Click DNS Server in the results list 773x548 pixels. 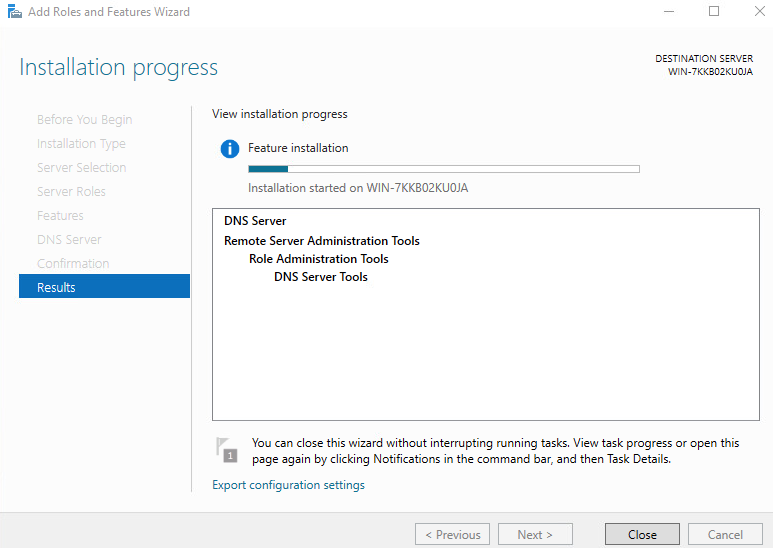tap(255, 221)
